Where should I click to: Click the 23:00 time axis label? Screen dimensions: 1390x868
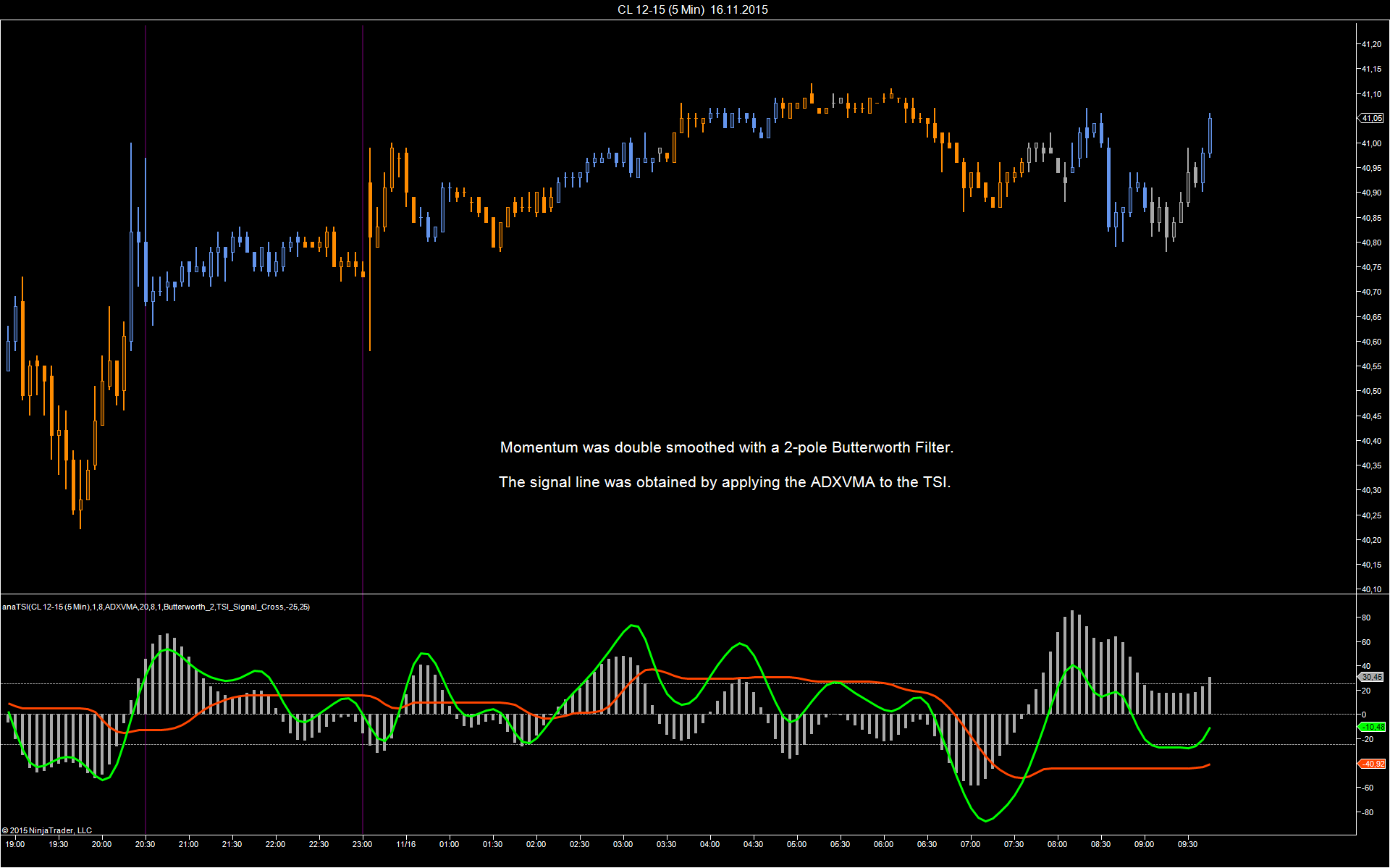point(362,844)
